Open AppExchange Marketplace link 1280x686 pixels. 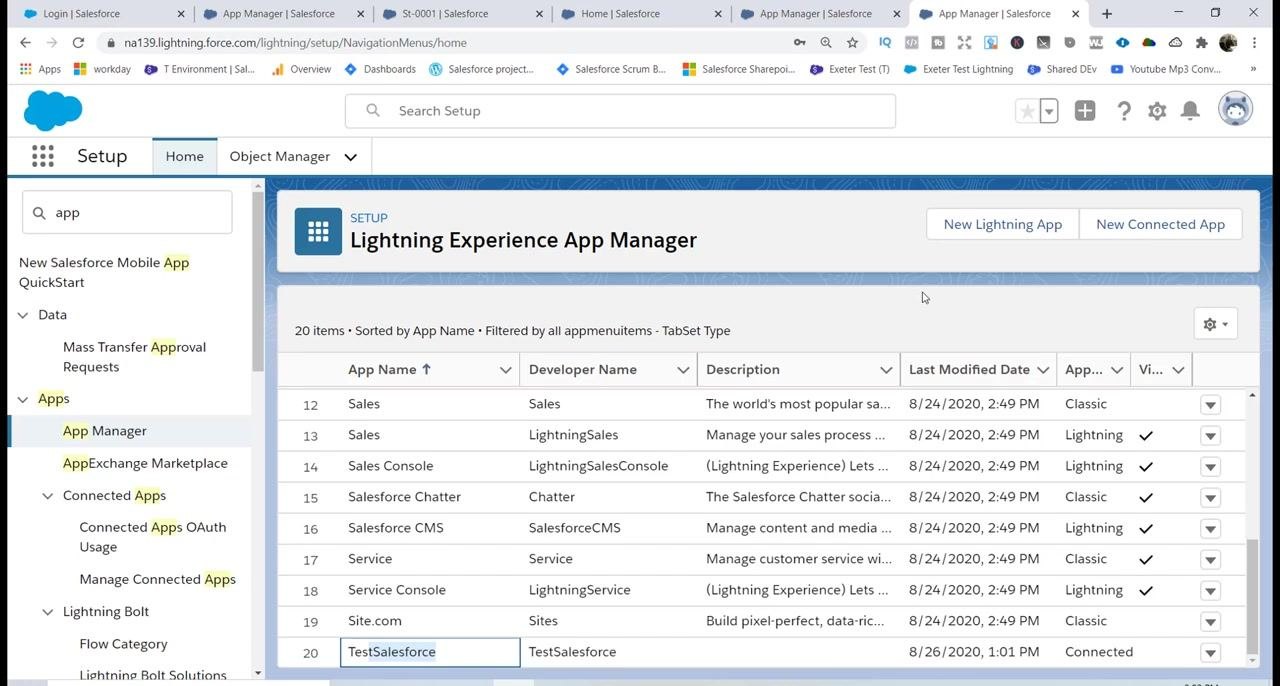tap(145, 463)
